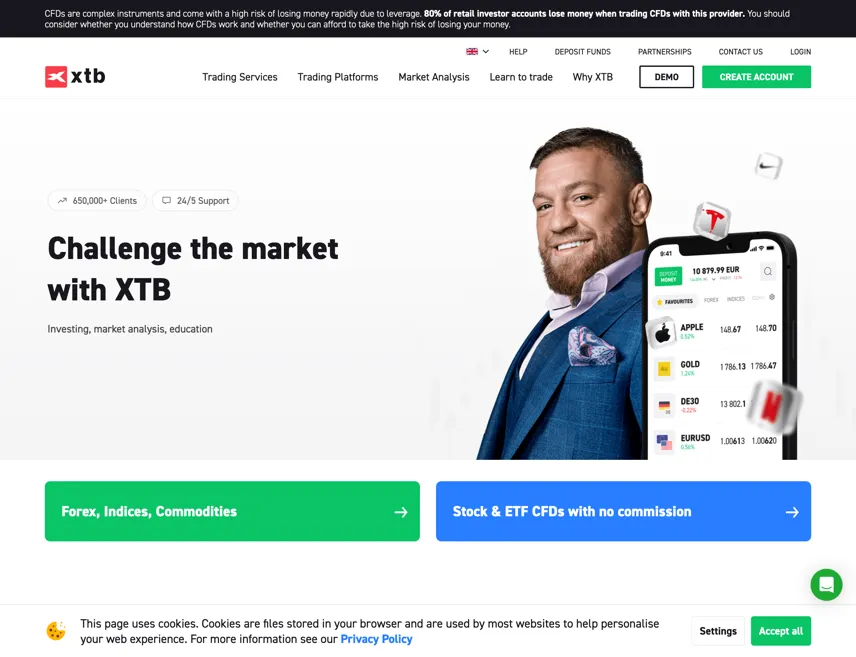
Task: Click the cookie icon in the banner
Action: coord(56,631)
